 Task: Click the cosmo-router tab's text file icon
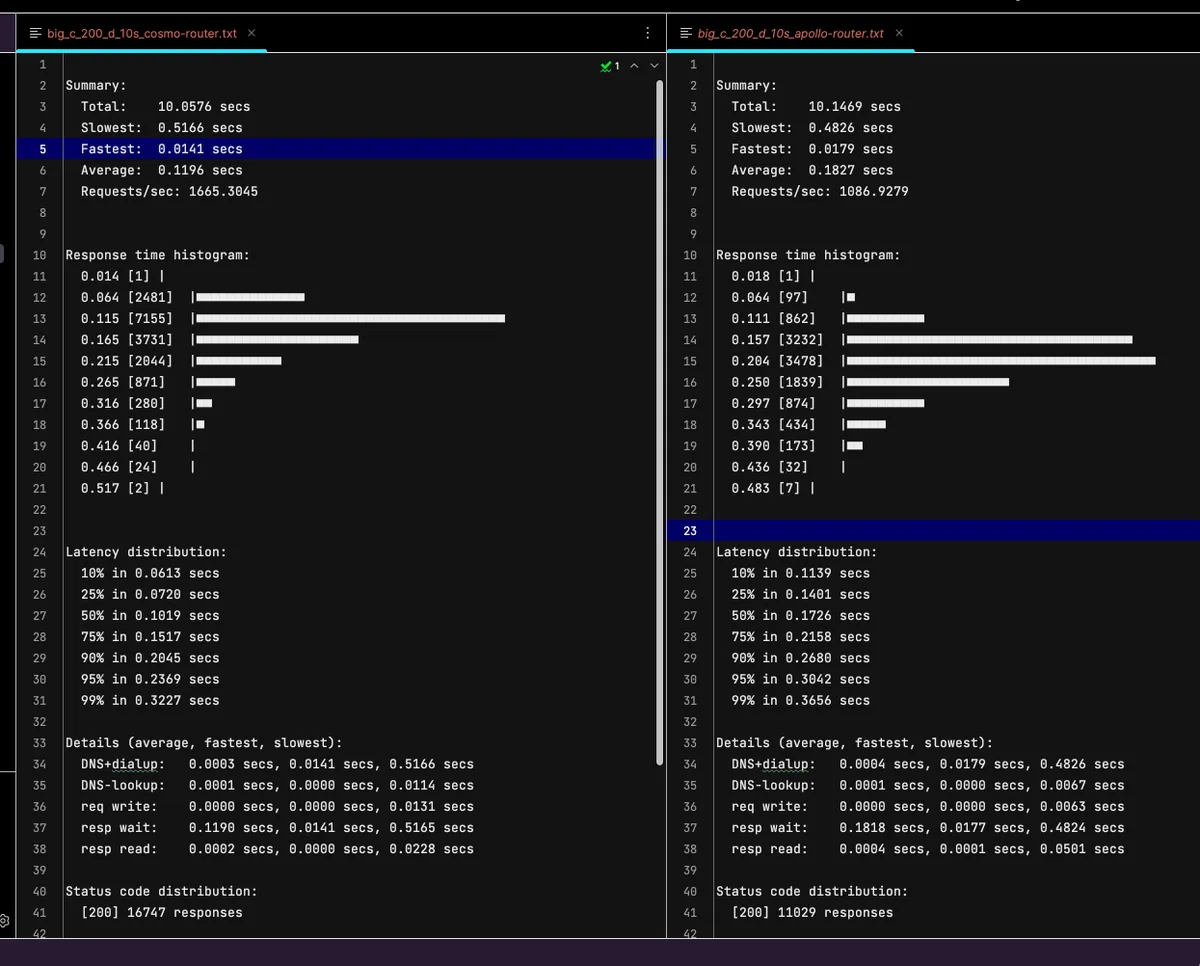(x=37, y=33)
